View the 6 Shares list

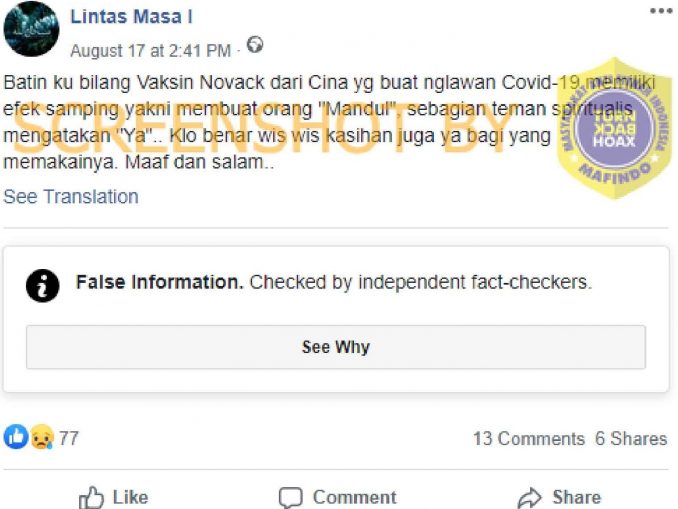pos(631,439)
